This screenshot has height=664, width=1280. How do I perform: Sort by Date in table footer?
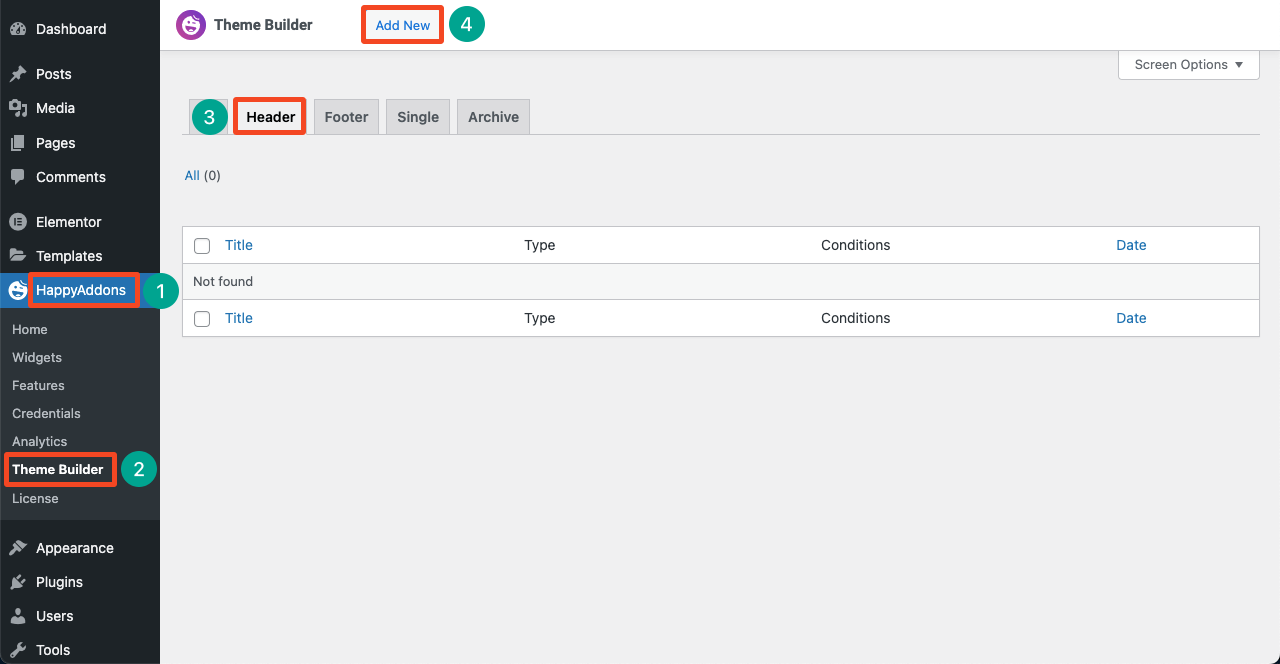pos(1131,318)
